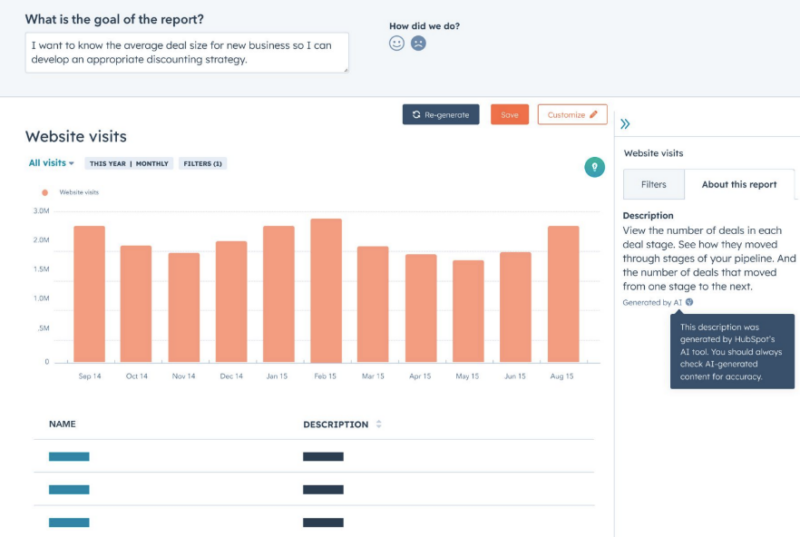Click the sort arrows beside DESCRIPTION header

(379, 424)
